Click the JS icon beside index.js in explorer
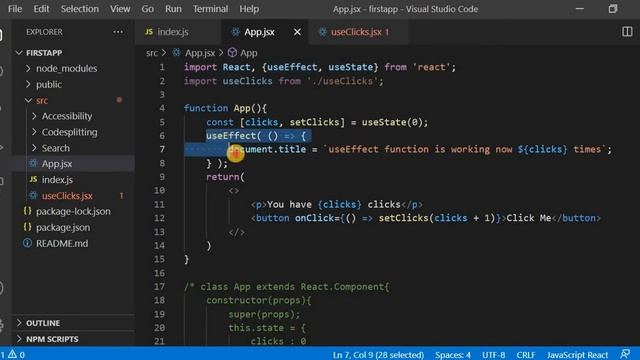 coord(33,179)
